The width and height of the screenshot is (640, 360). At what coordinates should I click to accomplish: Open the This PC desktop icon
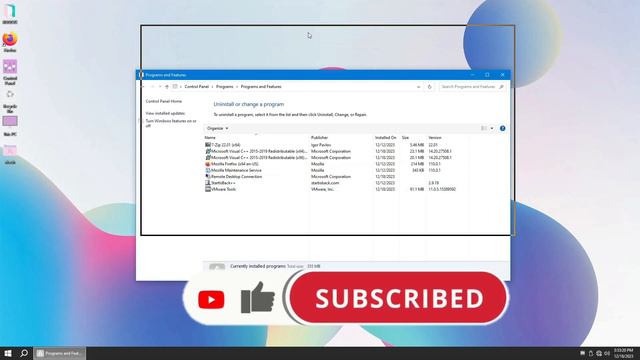coord(10,126)
